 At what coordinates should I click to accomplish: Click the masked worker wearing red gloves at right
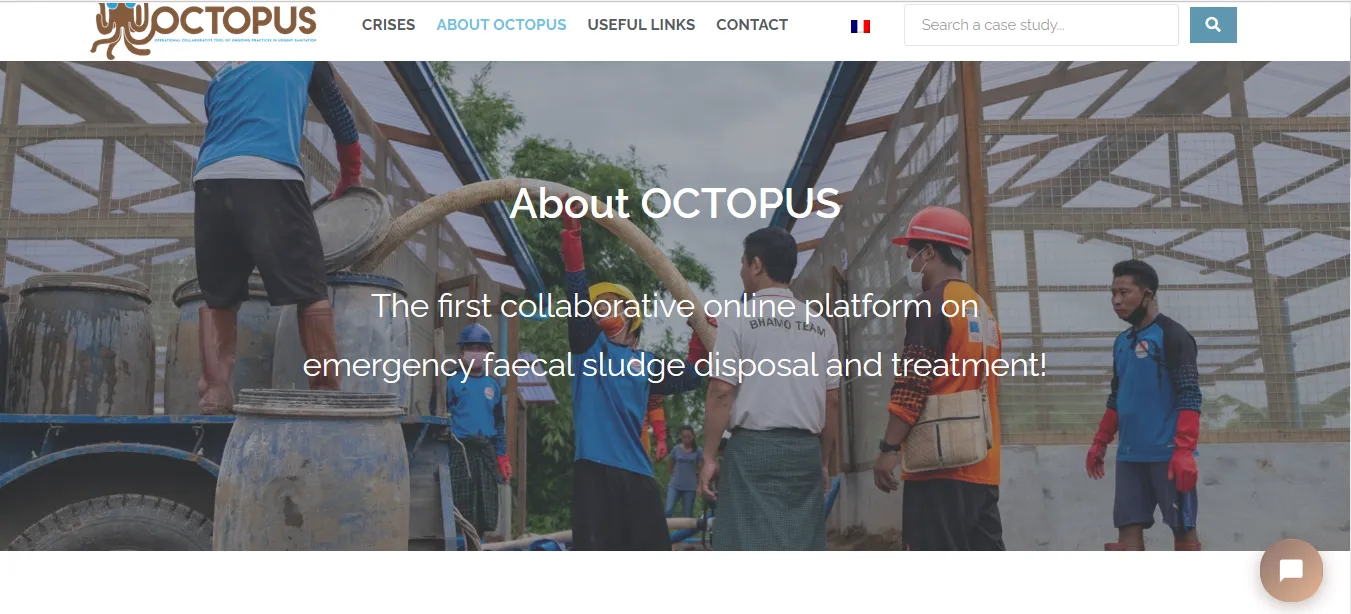click(x=1145, y=405)
